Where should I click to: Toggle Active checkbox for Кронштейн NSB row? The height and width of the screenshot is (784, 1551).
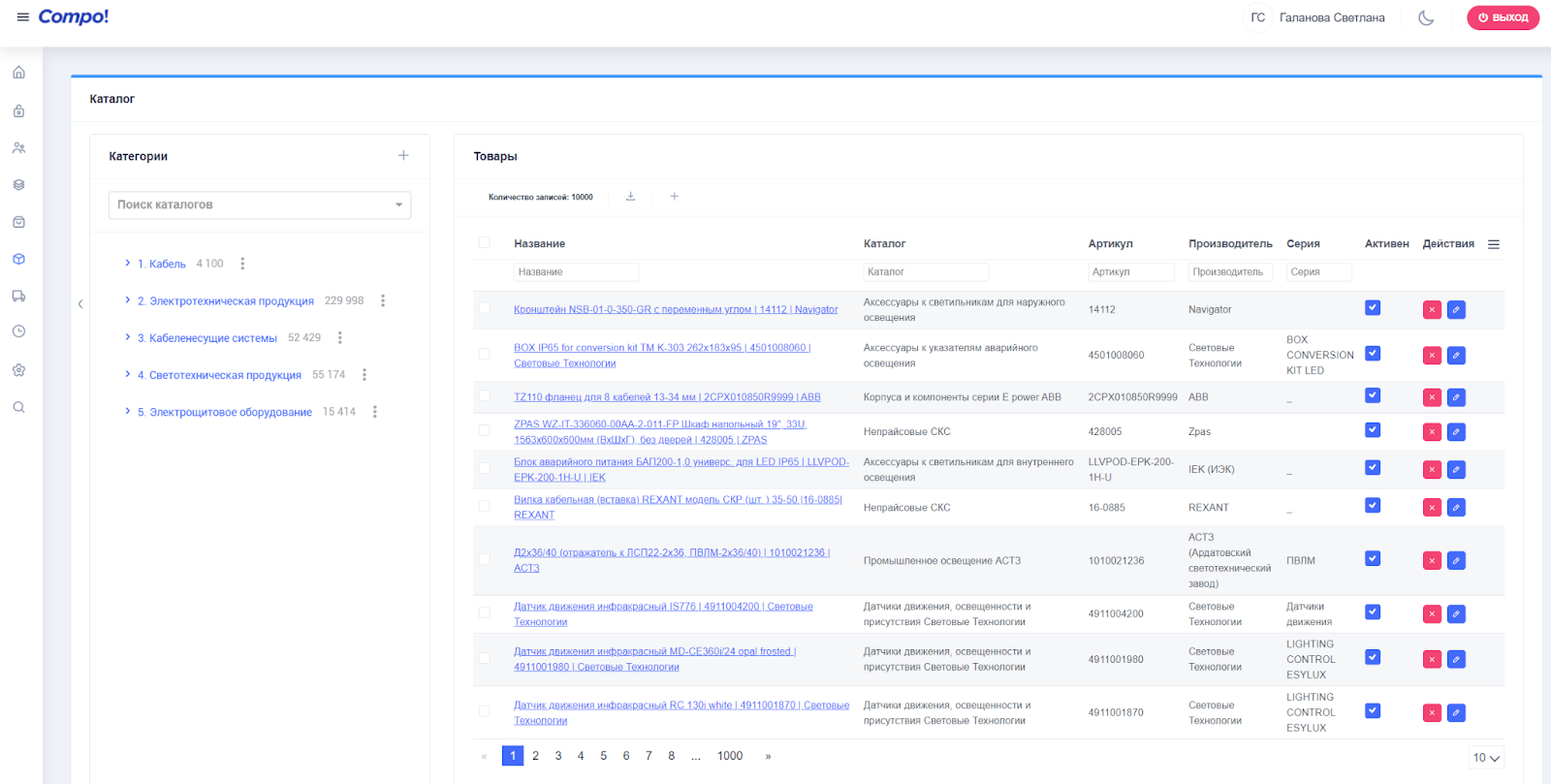pyautogui.click(x=1373, y=308)
